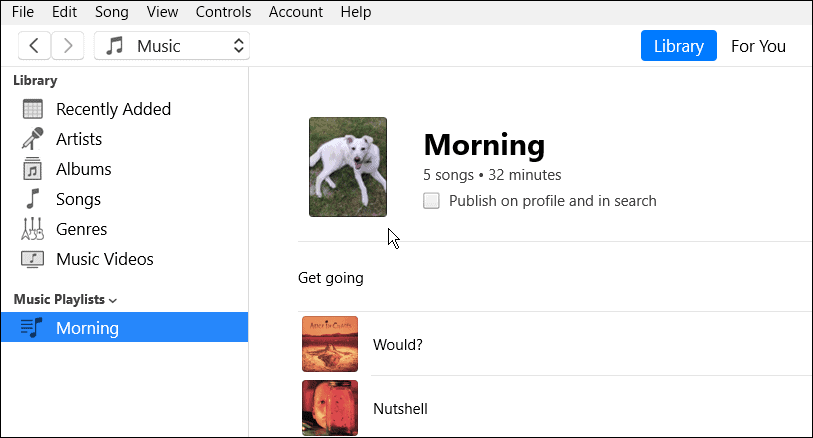Select the Music Videos screen icon
813x438 pixels.
tap(33, 259)
